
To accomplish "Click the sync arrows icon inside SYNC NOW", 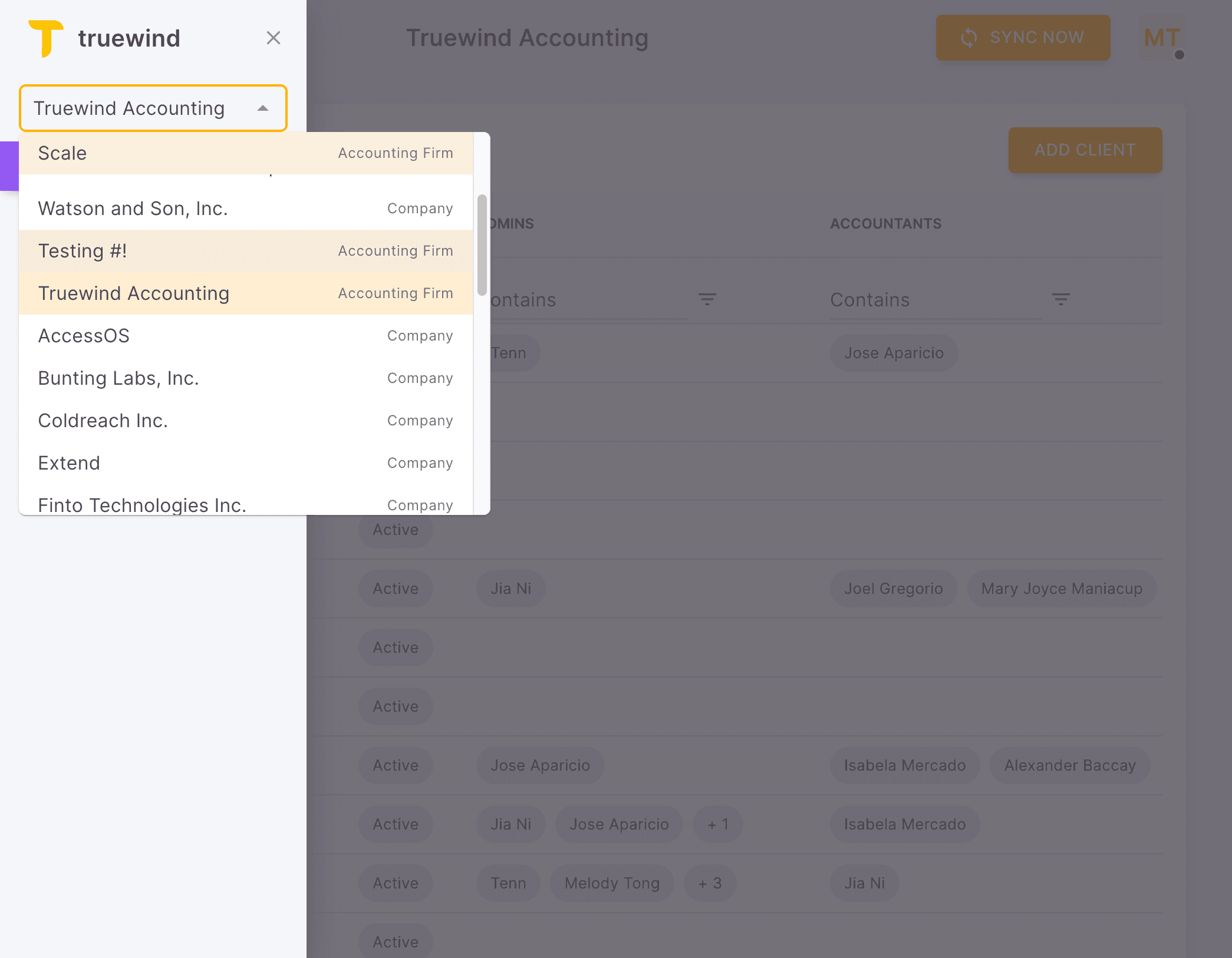I will (970, 38).
